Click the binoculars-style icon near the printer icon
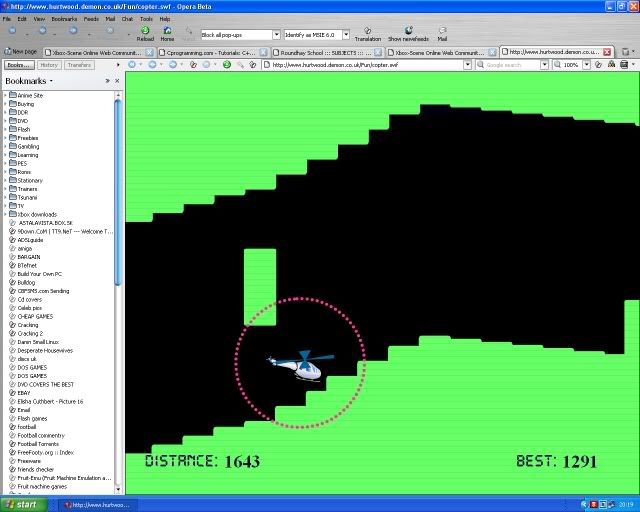This screenshot has height=512, width=640. click(x=611, y=65)
